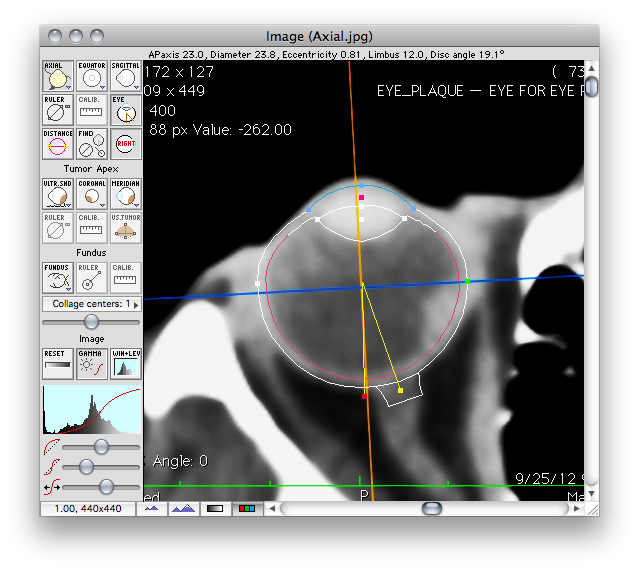The height and width of the screenshot is (571, 639).
Task: Click the CALIB. button beside top RULER
Action: [91, 110]
